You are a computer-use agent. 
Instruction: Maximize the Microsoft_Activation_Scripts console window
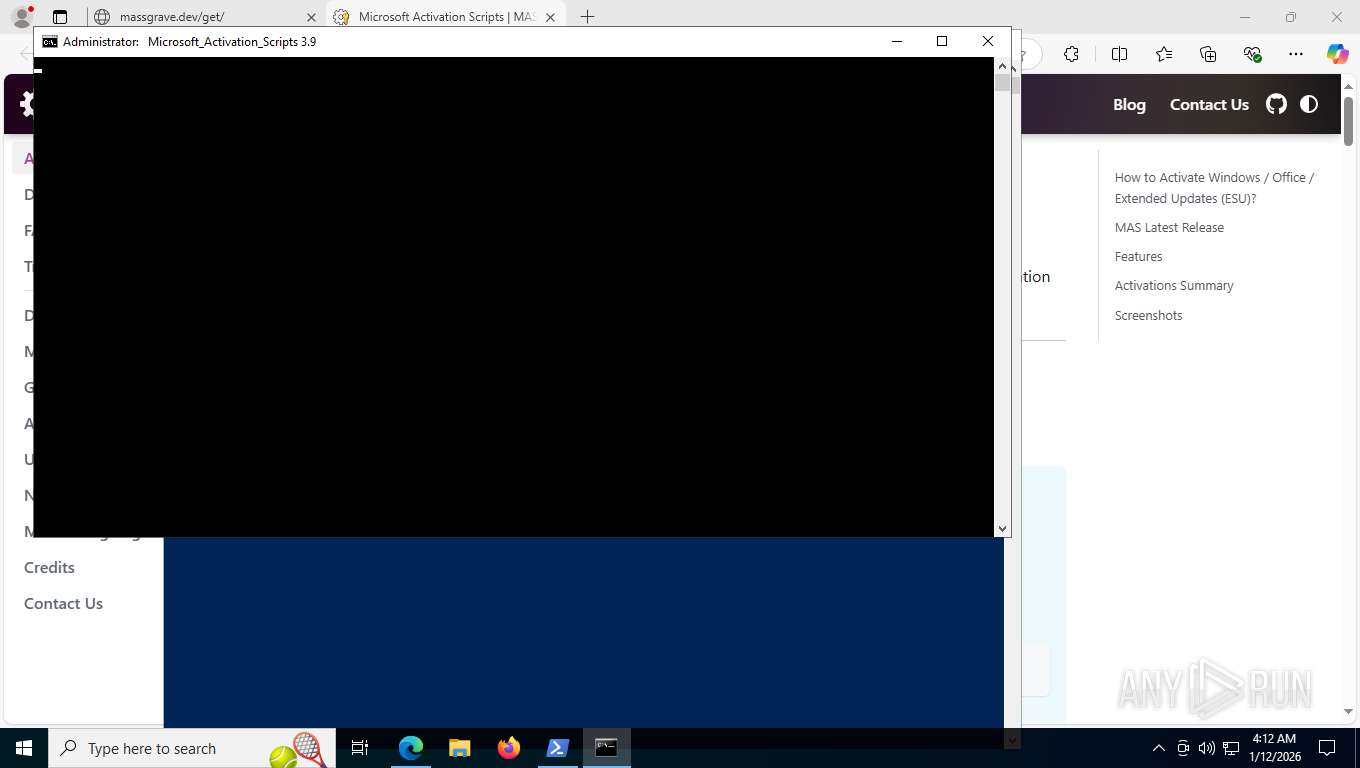click(x=941, y=41)
